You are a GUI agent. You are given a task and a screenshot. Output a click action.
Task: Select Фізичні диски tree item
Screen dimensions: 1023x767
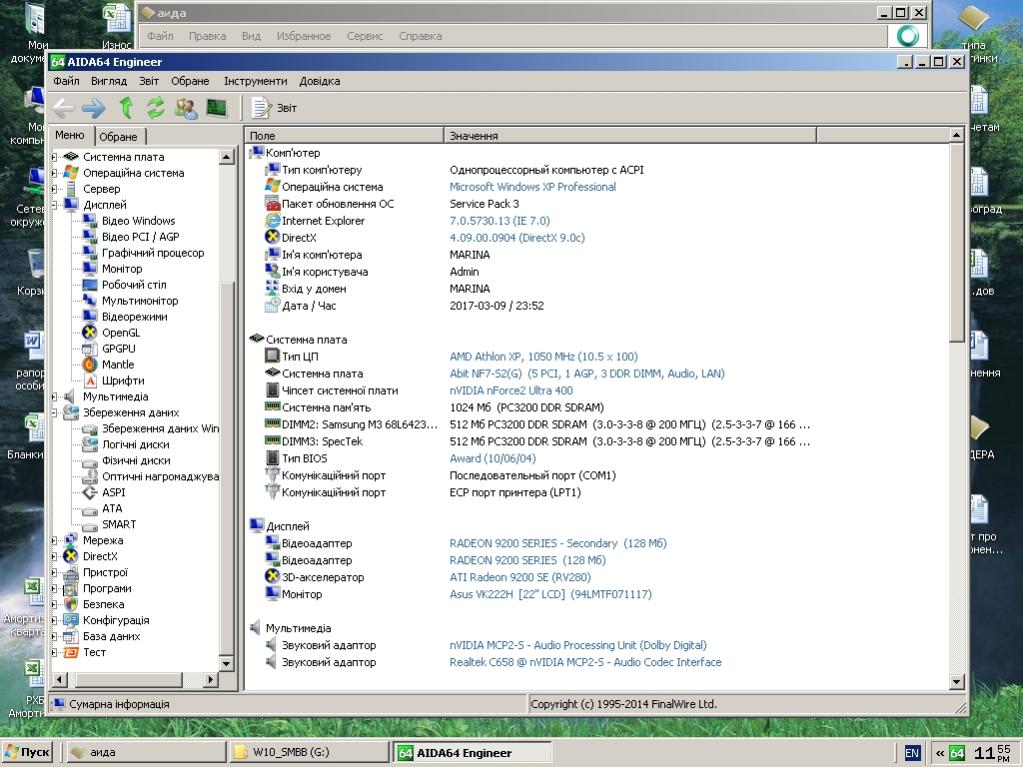tap(136, 460)
